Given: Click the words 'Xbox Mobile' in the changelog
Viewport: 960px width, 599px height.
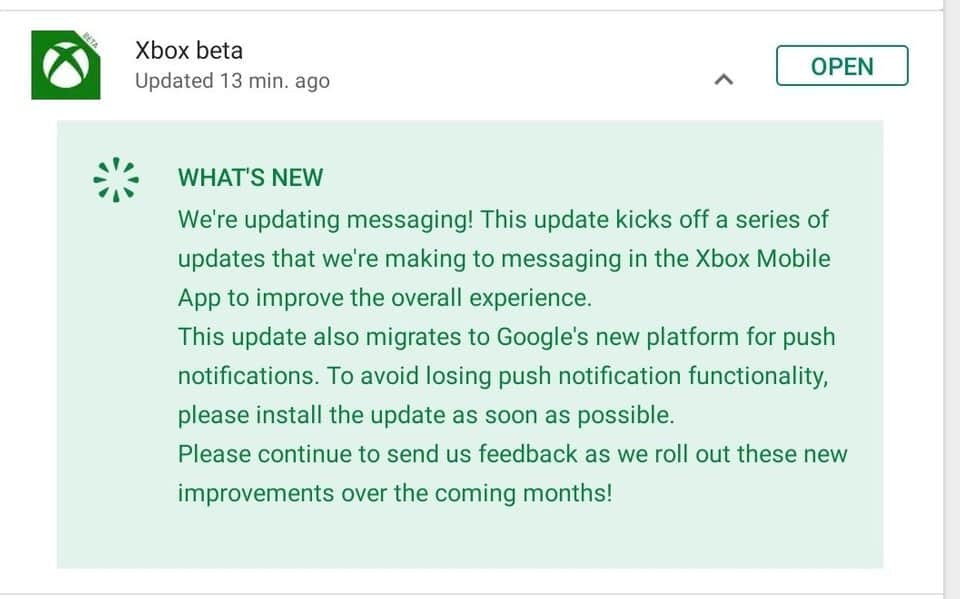Looking at the screenshot, I should [x=762, y=258].
